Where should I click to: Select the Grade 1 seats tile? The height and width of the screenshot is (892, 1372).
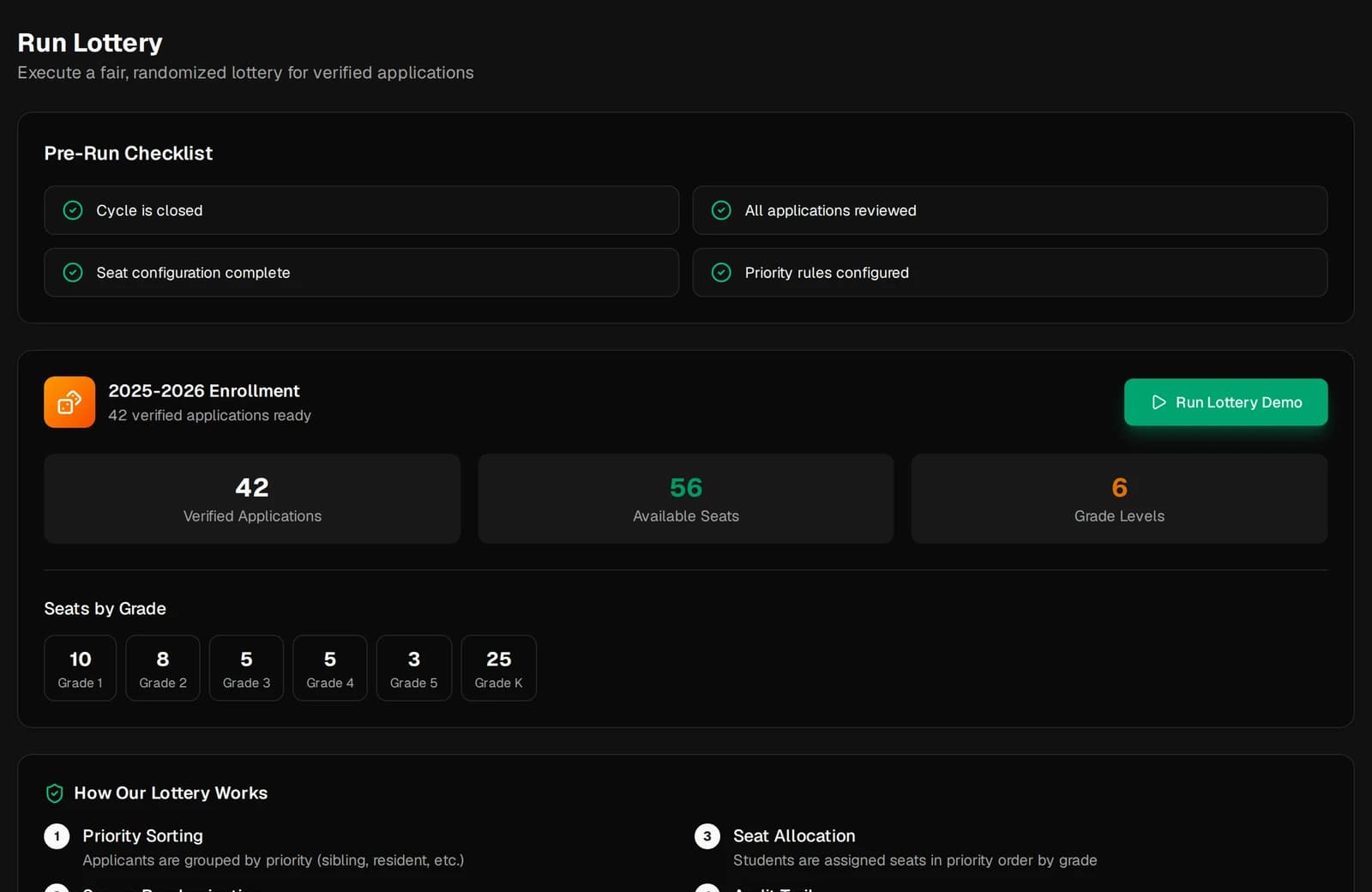pyautogui.click(x=80, y=668)
